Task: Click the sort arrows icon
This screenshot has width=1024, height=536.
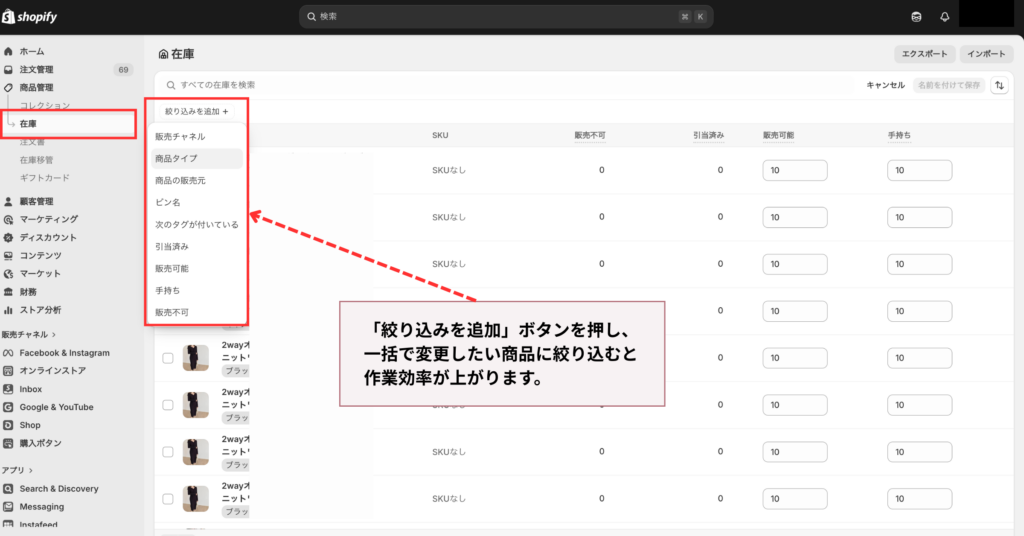Action: (x=999, y=85)
